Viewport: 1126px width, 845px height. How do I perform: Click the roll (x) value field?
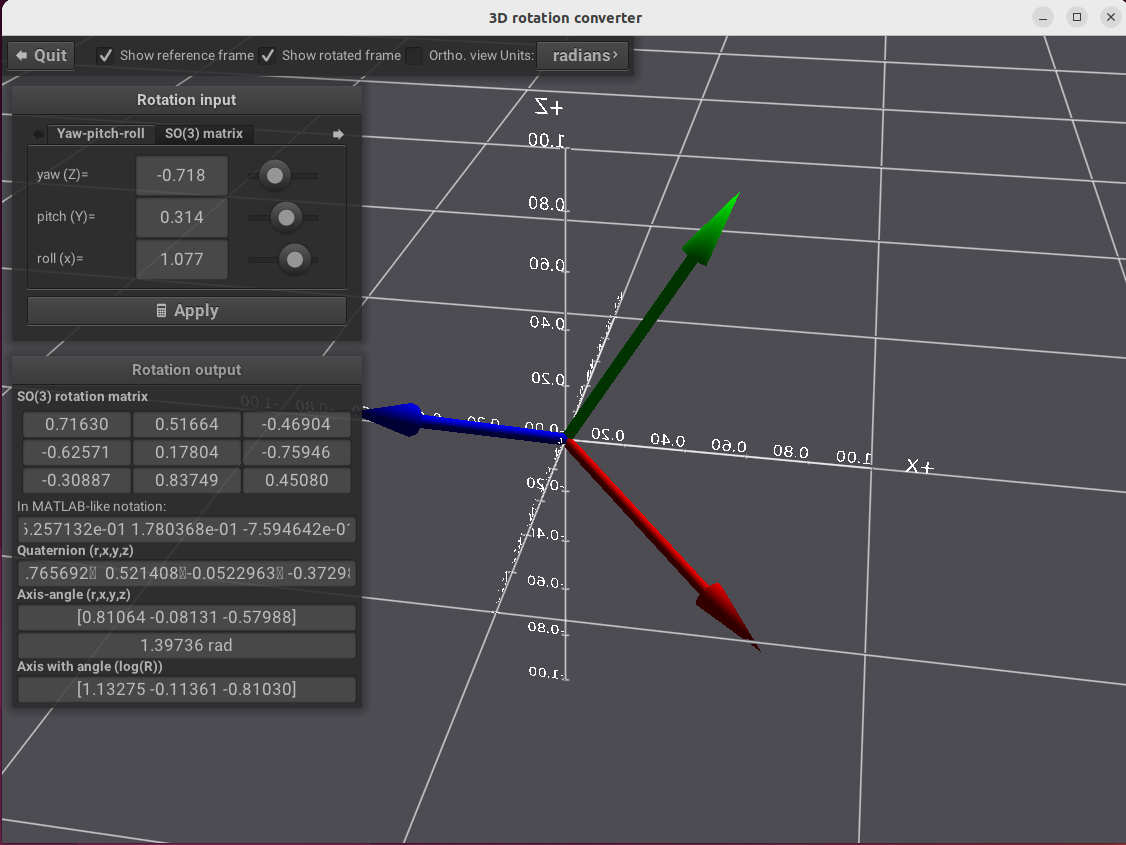click(181, 260)
